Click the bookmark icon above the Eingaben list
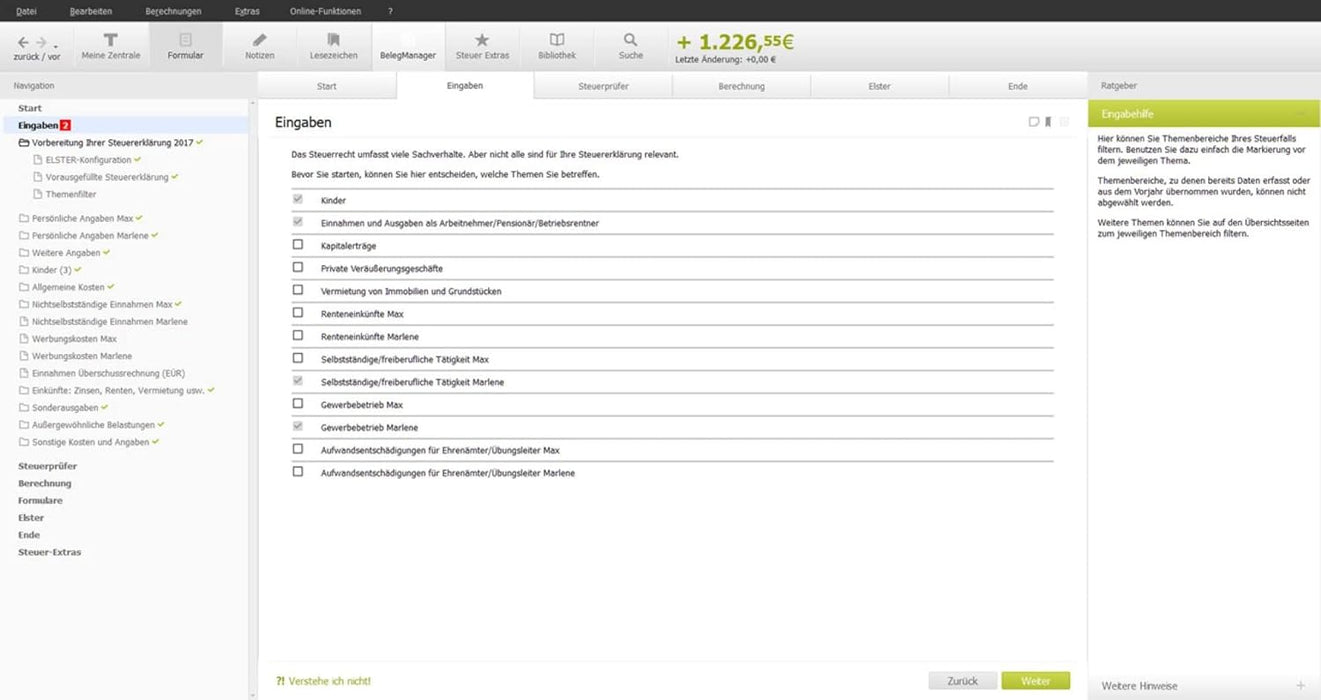1321x700 pixels. pos(1048,119)
